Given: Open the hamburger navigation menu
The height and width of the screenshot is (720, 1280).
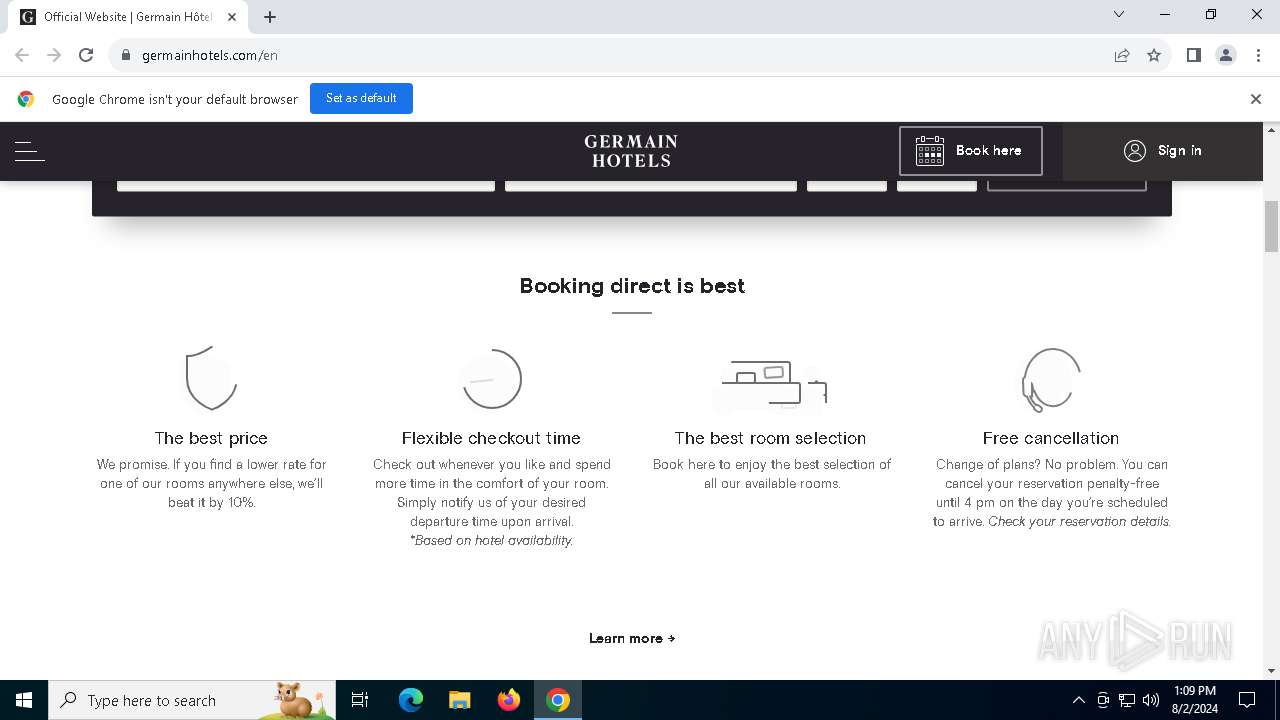Looking at the screenshot, I should pos(30,151).
